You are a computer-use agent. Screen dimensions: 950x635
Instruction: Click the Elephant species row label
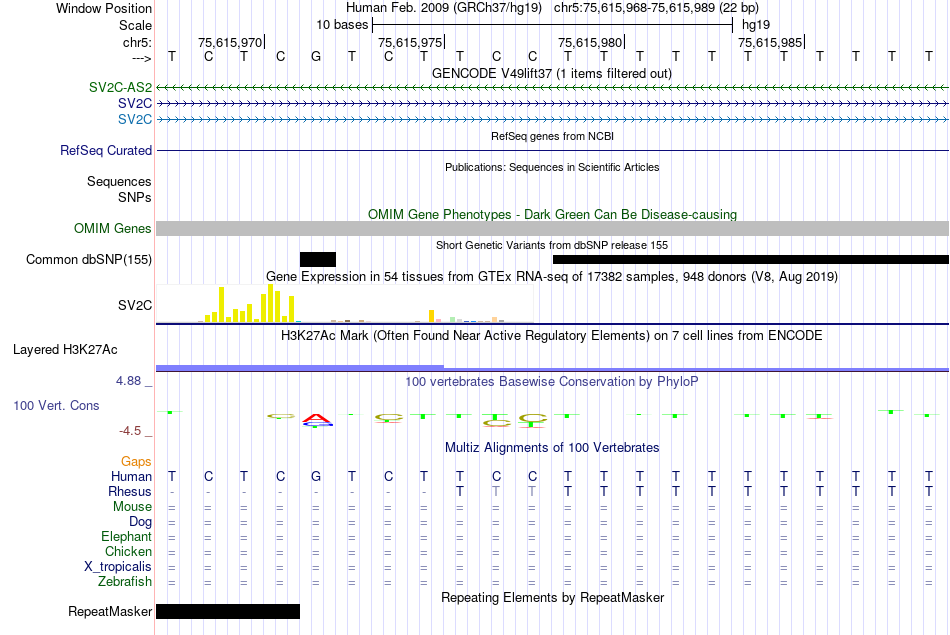126,537
